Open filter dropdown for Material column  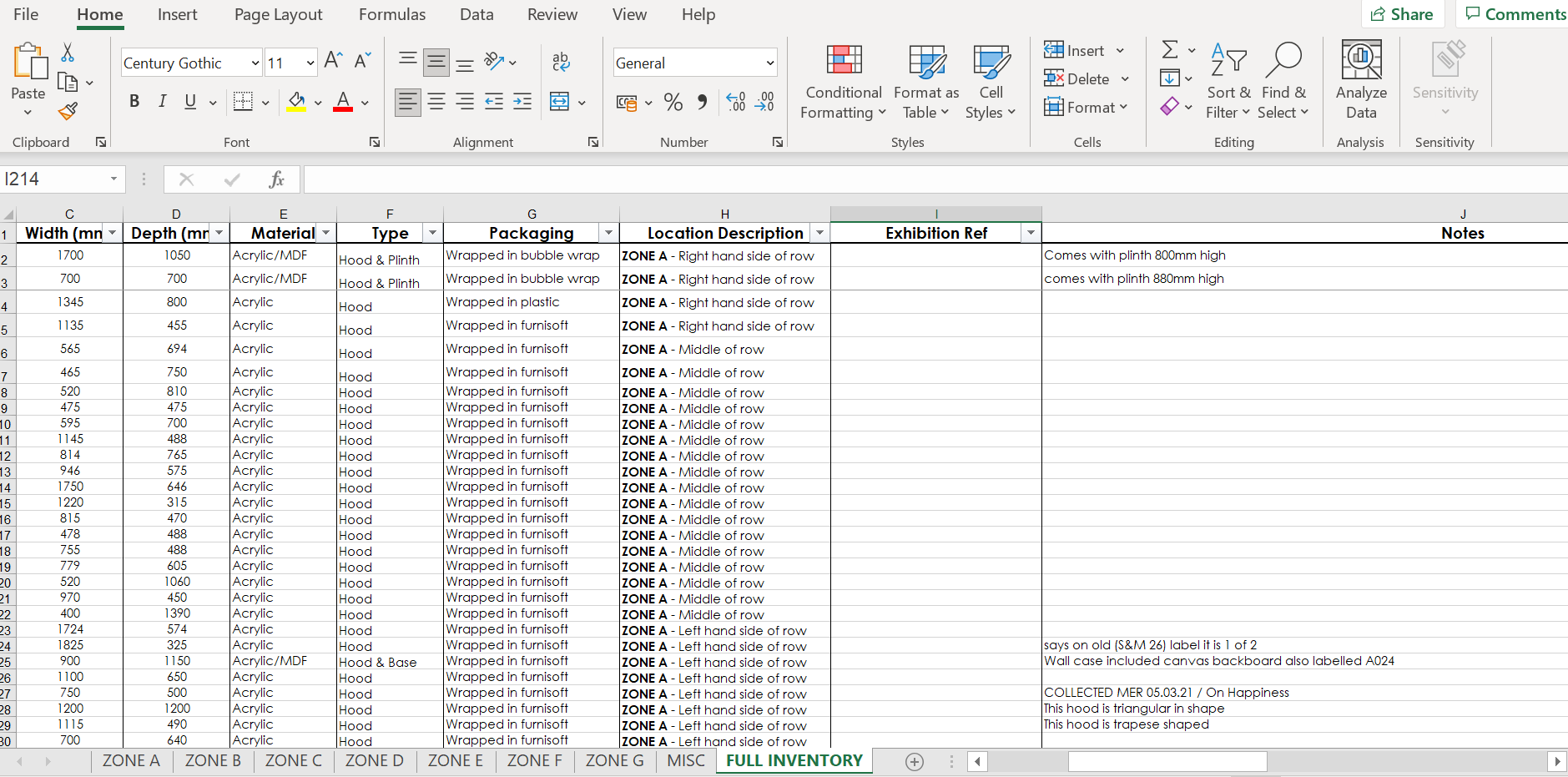coord(326,233)
